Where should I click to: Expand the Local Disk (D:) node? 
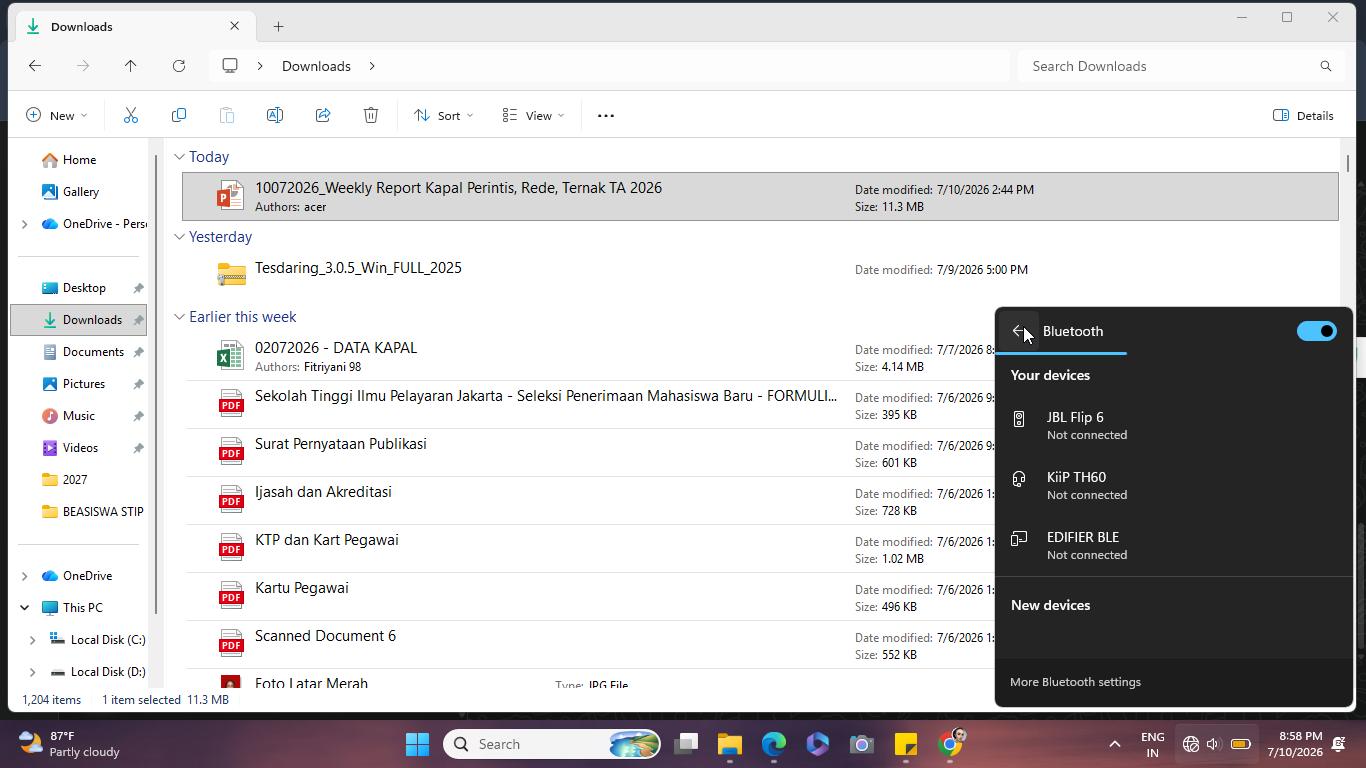[32, 672]
